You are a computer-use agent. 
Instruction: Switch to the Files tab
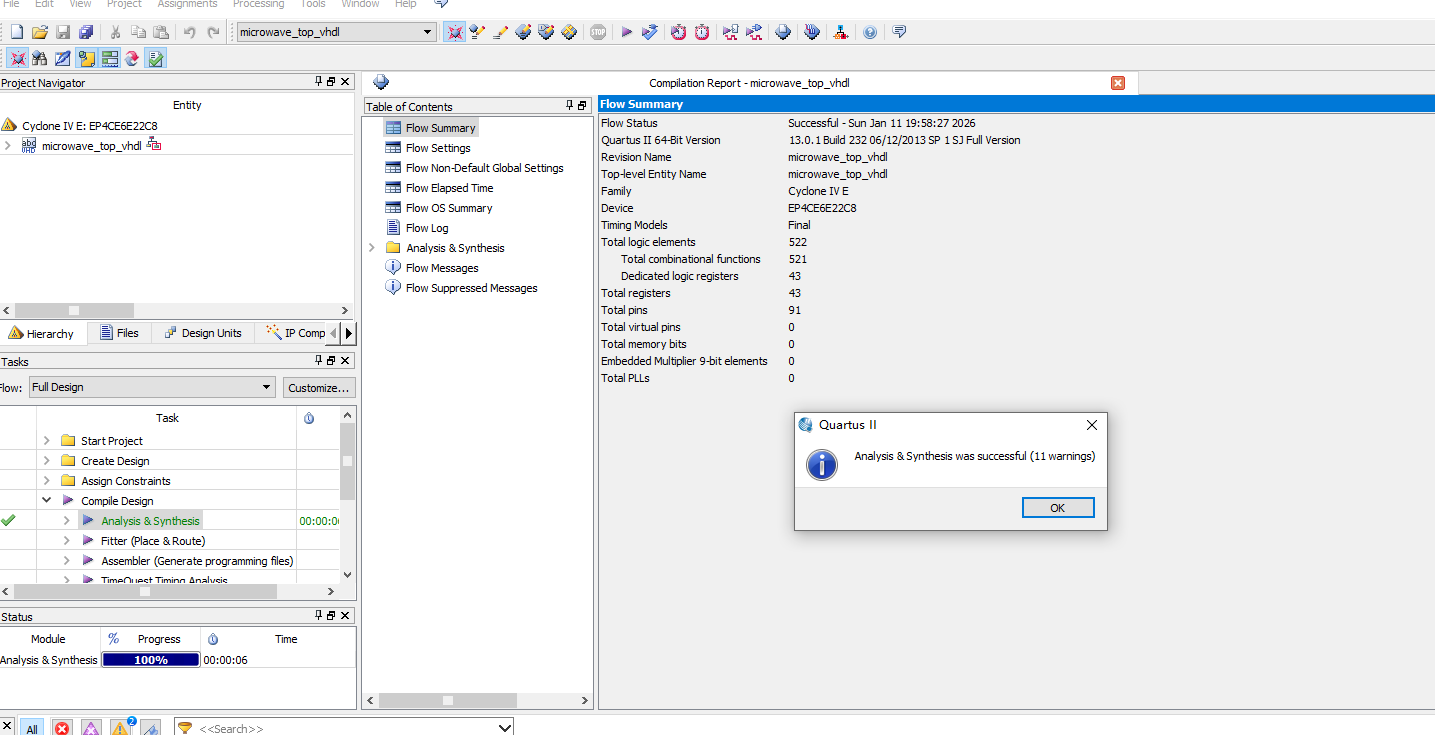click(119, 333)
